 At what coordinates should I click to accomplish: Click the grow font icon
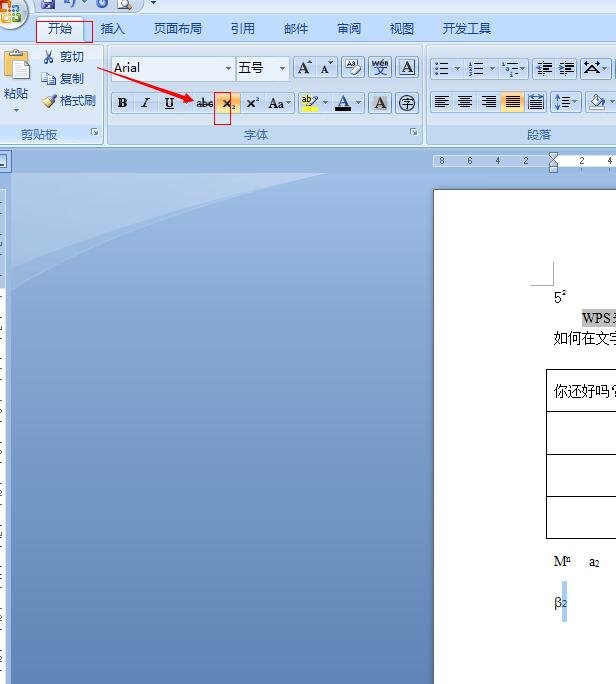coord(304,68)
